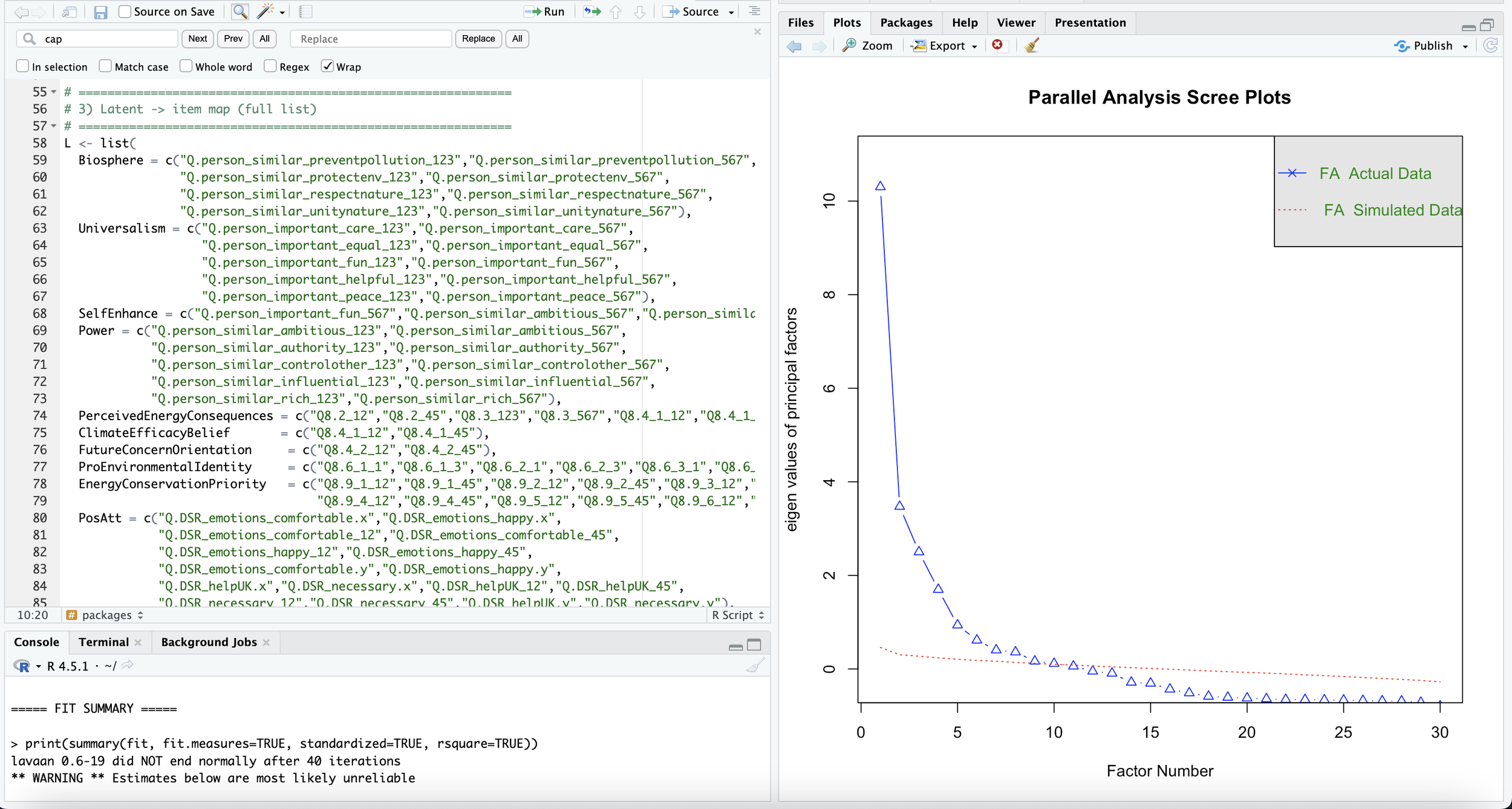1512x809 pixels.
Task: Clear the console with broom icon
Action: (x=755, y=666)
